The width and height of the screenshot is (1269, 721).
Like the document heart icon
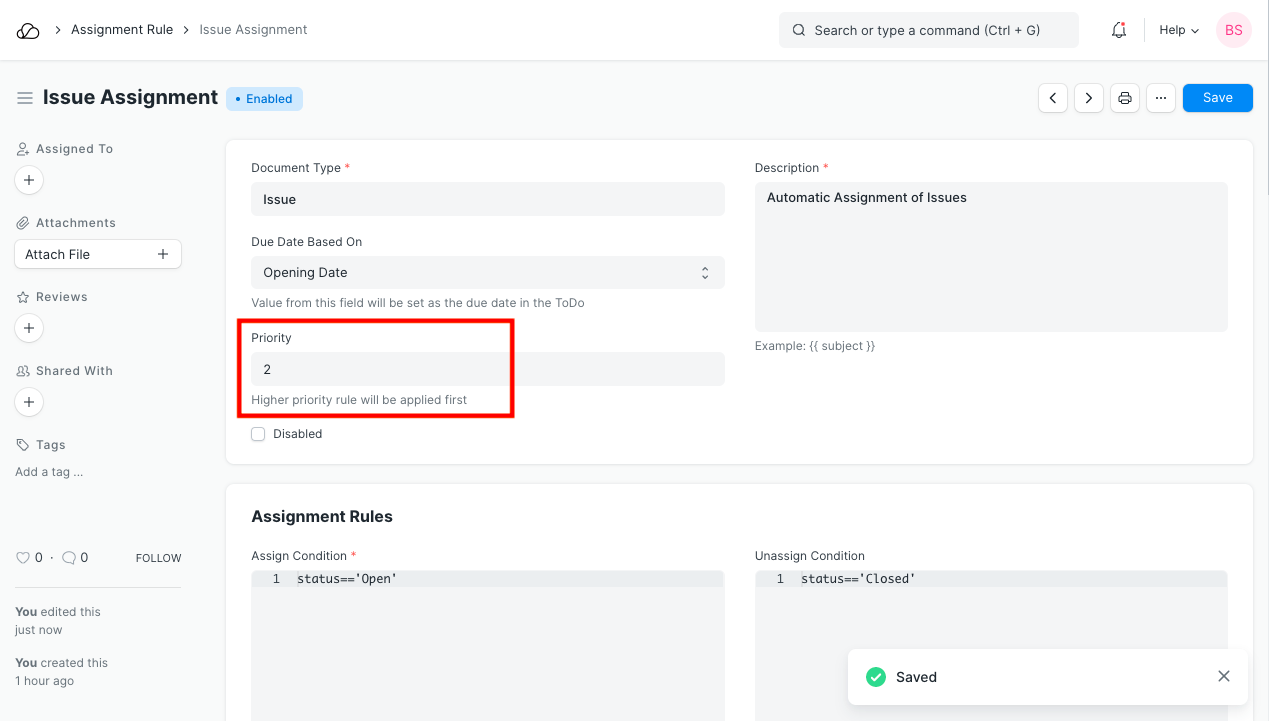pyautogui.click(x=23, y=558)
